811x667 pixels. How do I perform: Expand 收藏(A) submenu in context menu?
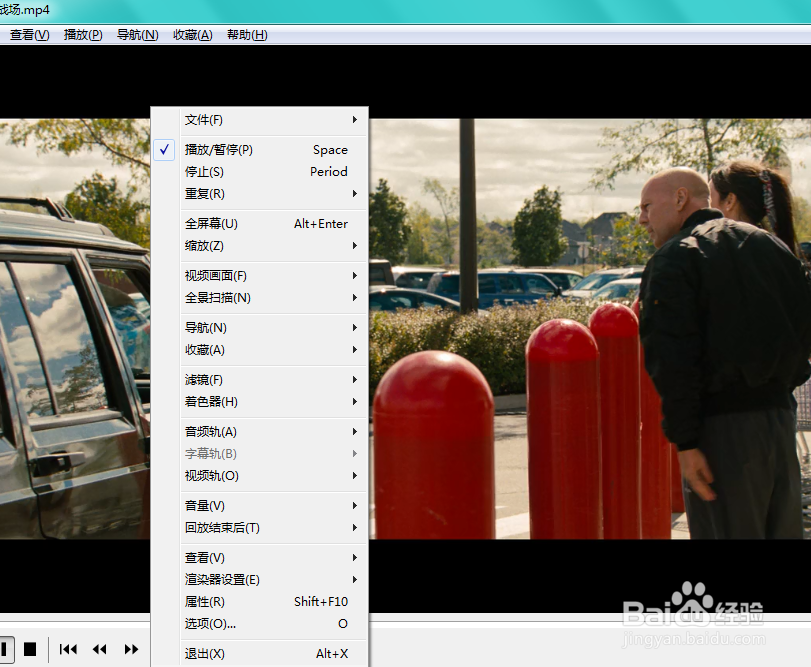click(260, 350)
